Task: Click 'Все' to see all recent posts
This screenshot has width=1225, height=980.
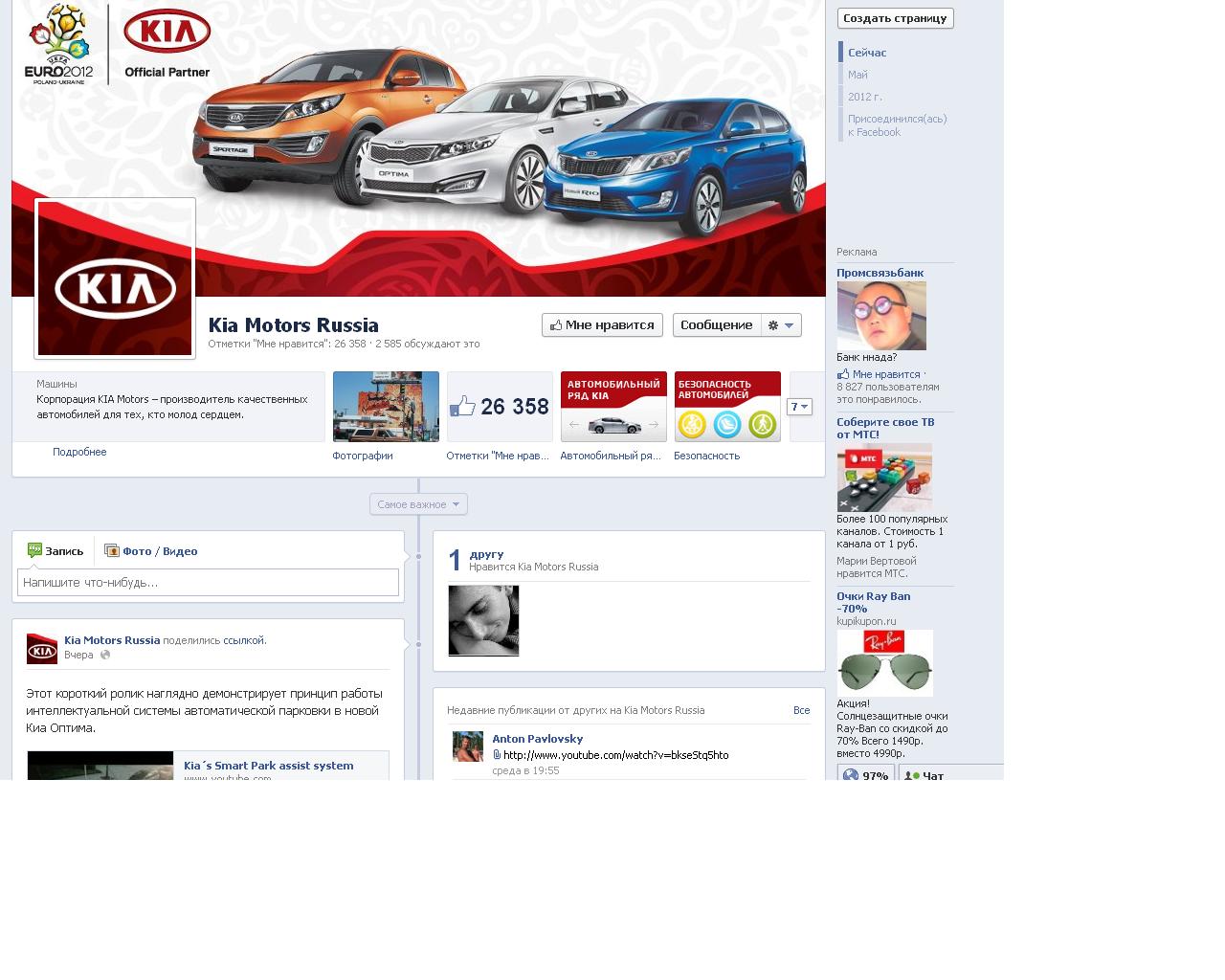Action: [801, 710]
